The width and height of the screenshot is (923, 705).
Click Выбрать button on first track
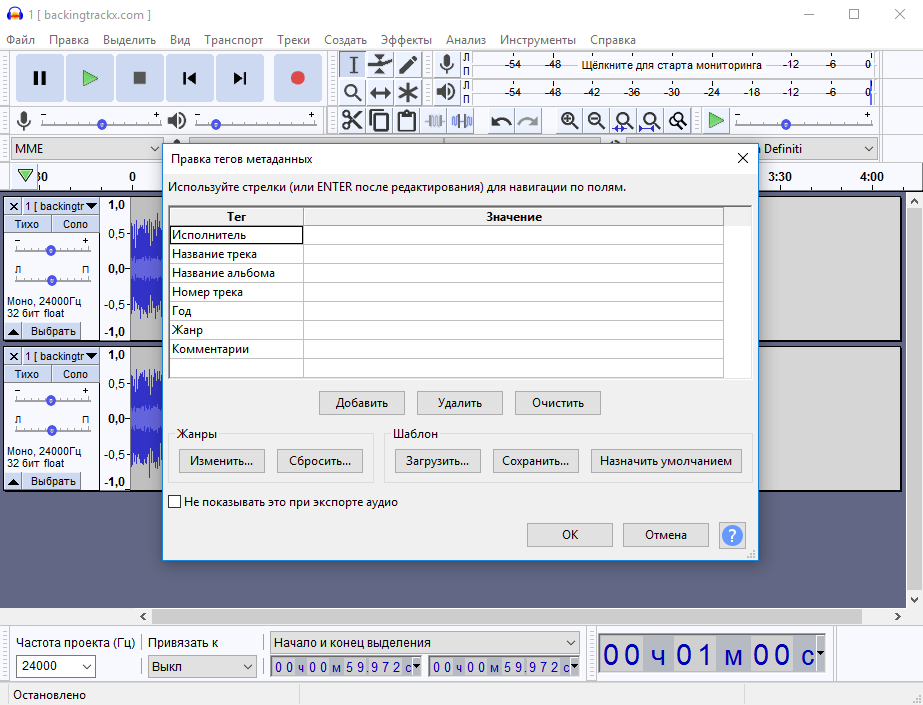coord(53,331)
